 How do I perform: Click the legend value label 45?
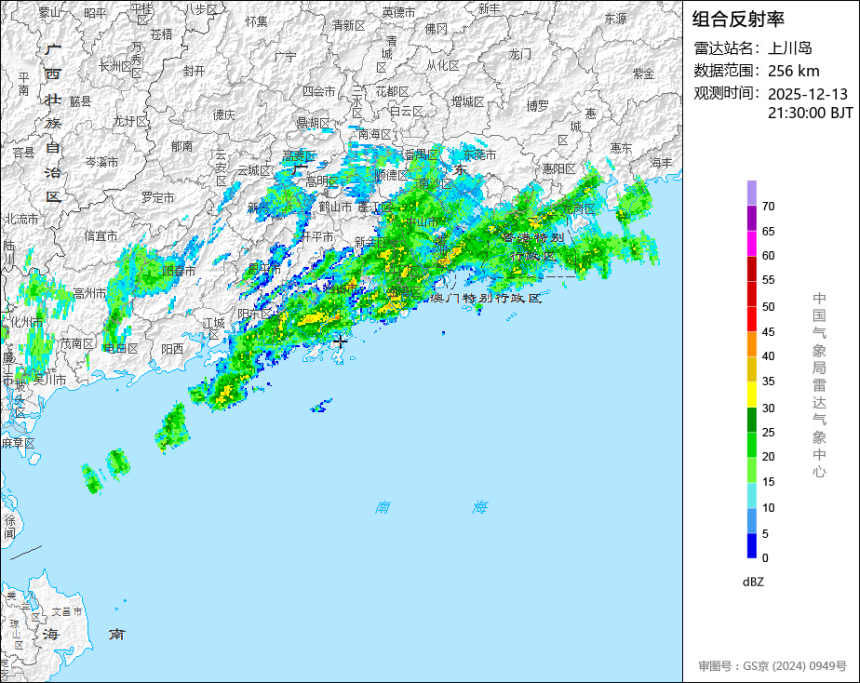coord(768,331)
